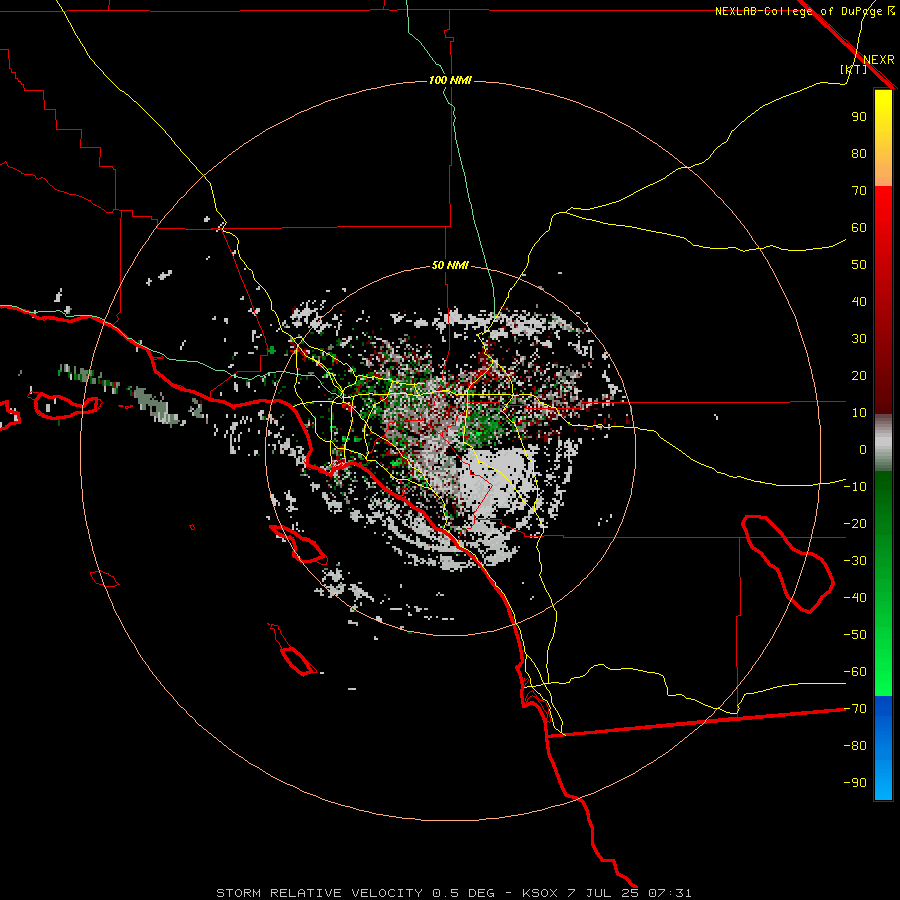Click the -20 value on the velocity scale
The image size is (900, 900).
[855, 523]
